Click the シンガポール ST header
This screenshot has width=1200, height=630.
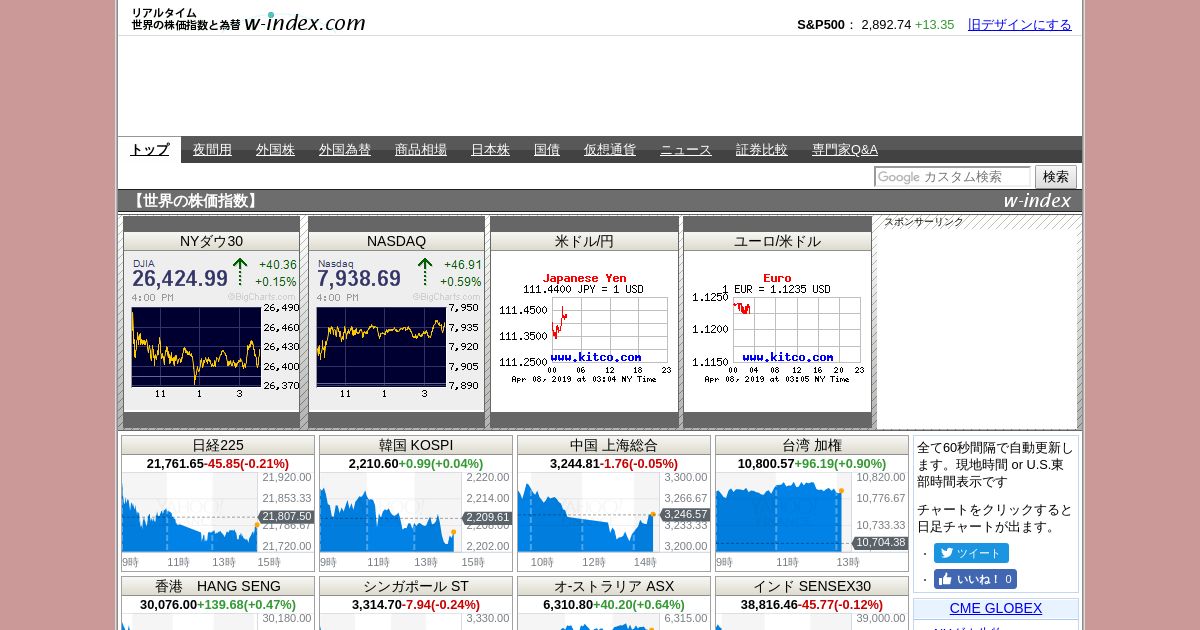click(416, 586)
